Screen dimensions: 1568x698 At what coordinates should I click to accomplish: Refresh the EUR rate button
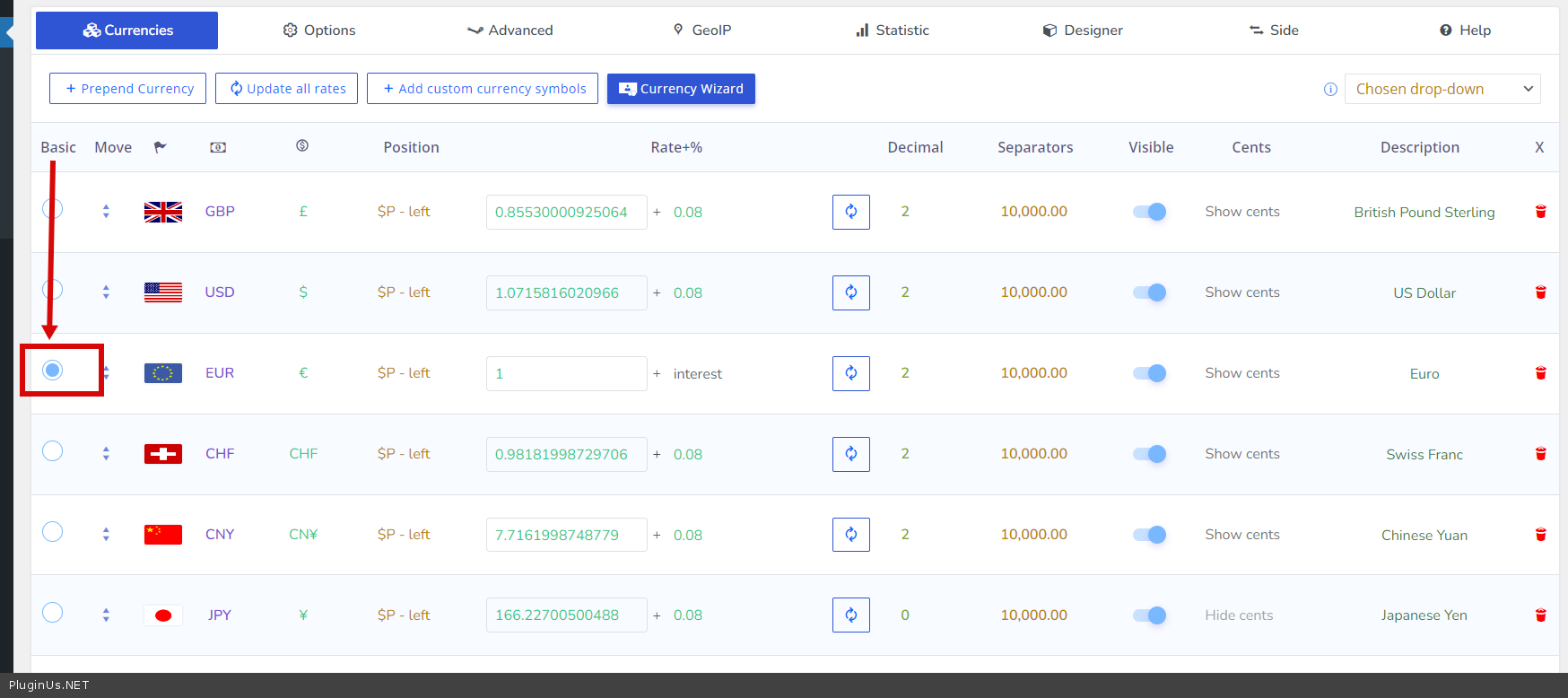coord(850,373)
